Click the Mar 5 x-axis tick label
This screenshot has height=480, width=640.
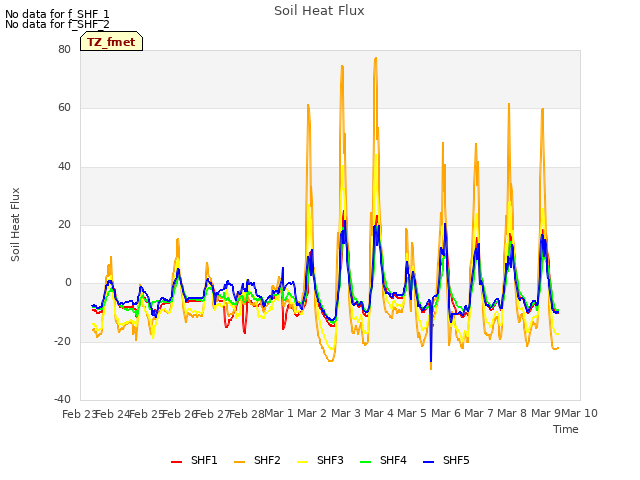[x=412, y=413]
